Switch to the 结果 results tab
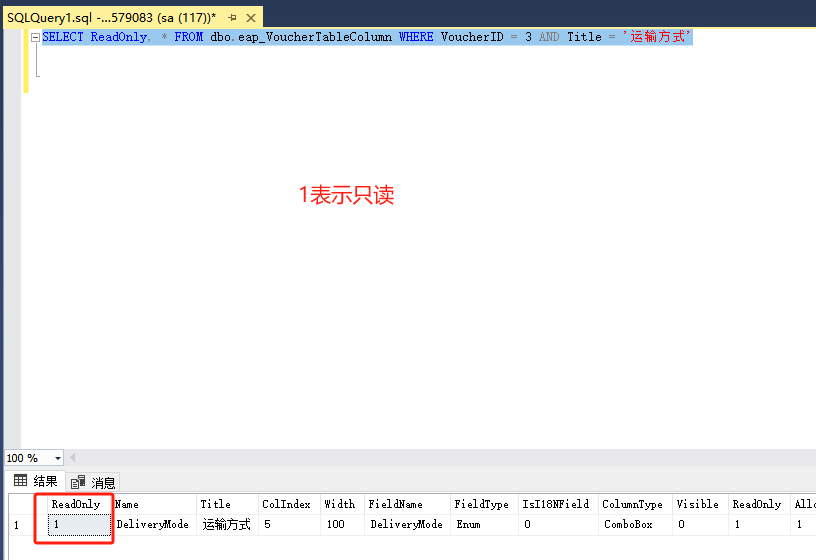816x560 pixels. tap(35, 481)
